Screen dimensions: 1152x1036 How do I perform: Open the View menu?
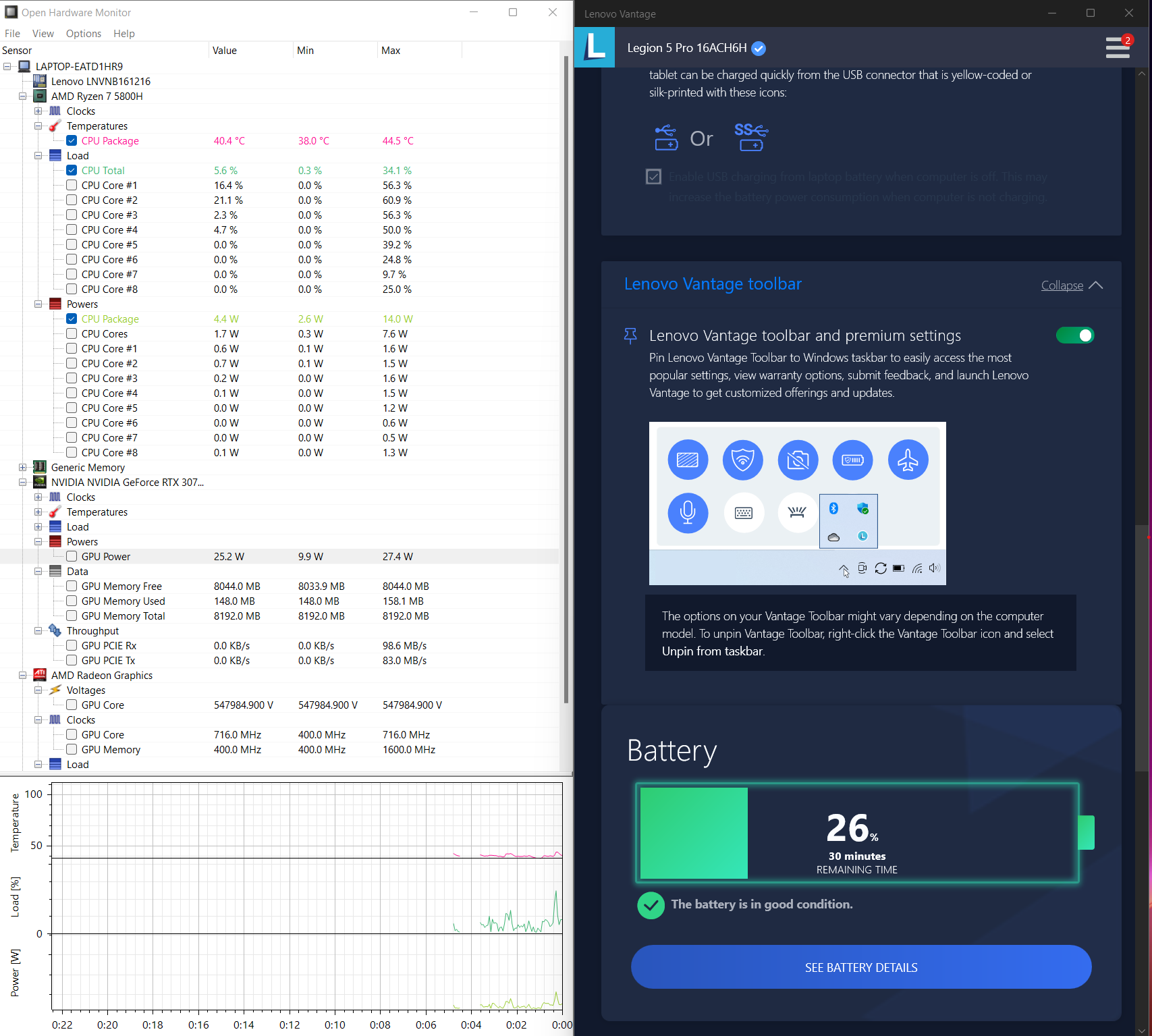tap(43, 34)
